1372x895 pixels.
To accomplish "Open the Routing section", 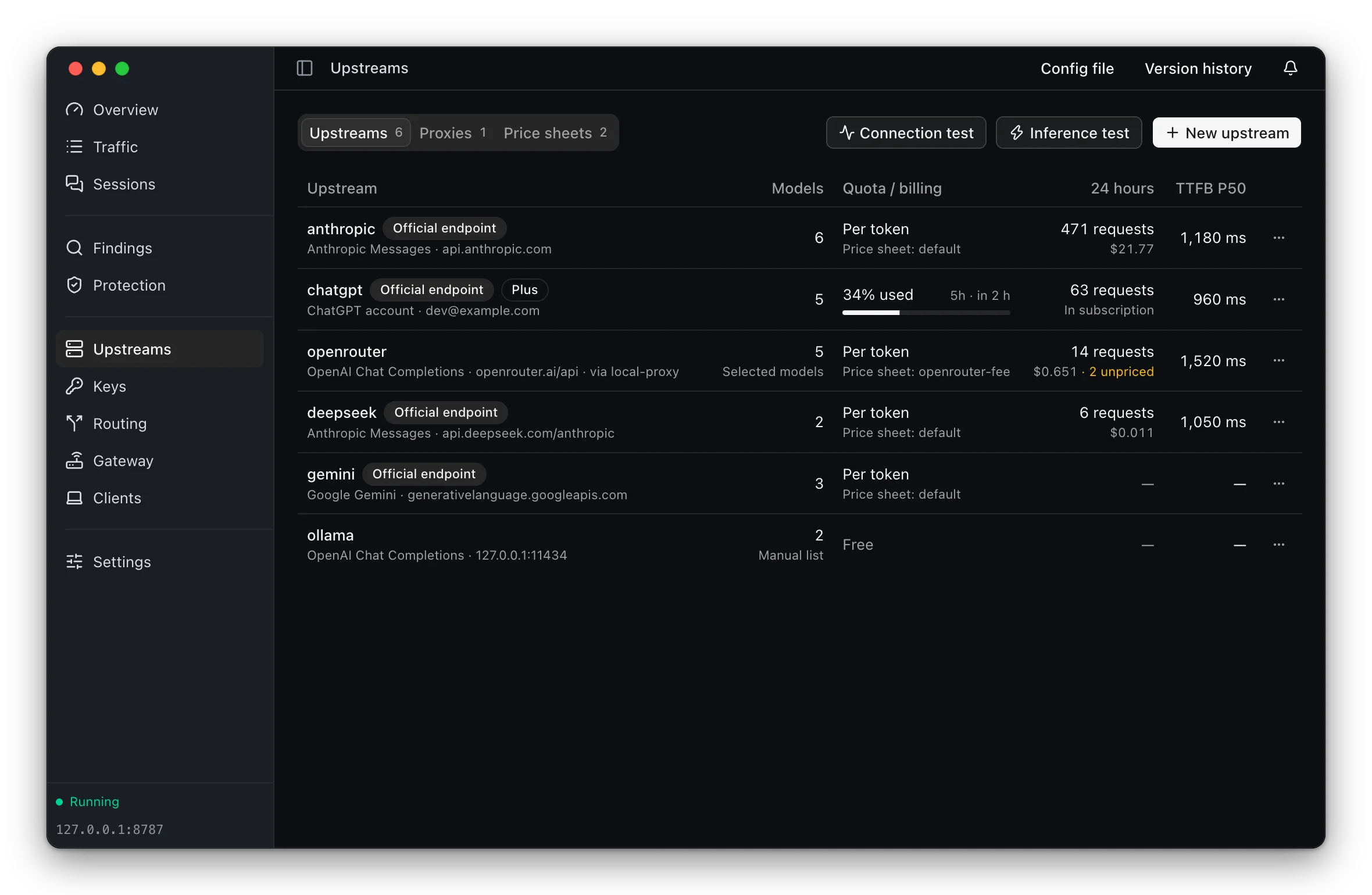I will (x=160, y=424).
